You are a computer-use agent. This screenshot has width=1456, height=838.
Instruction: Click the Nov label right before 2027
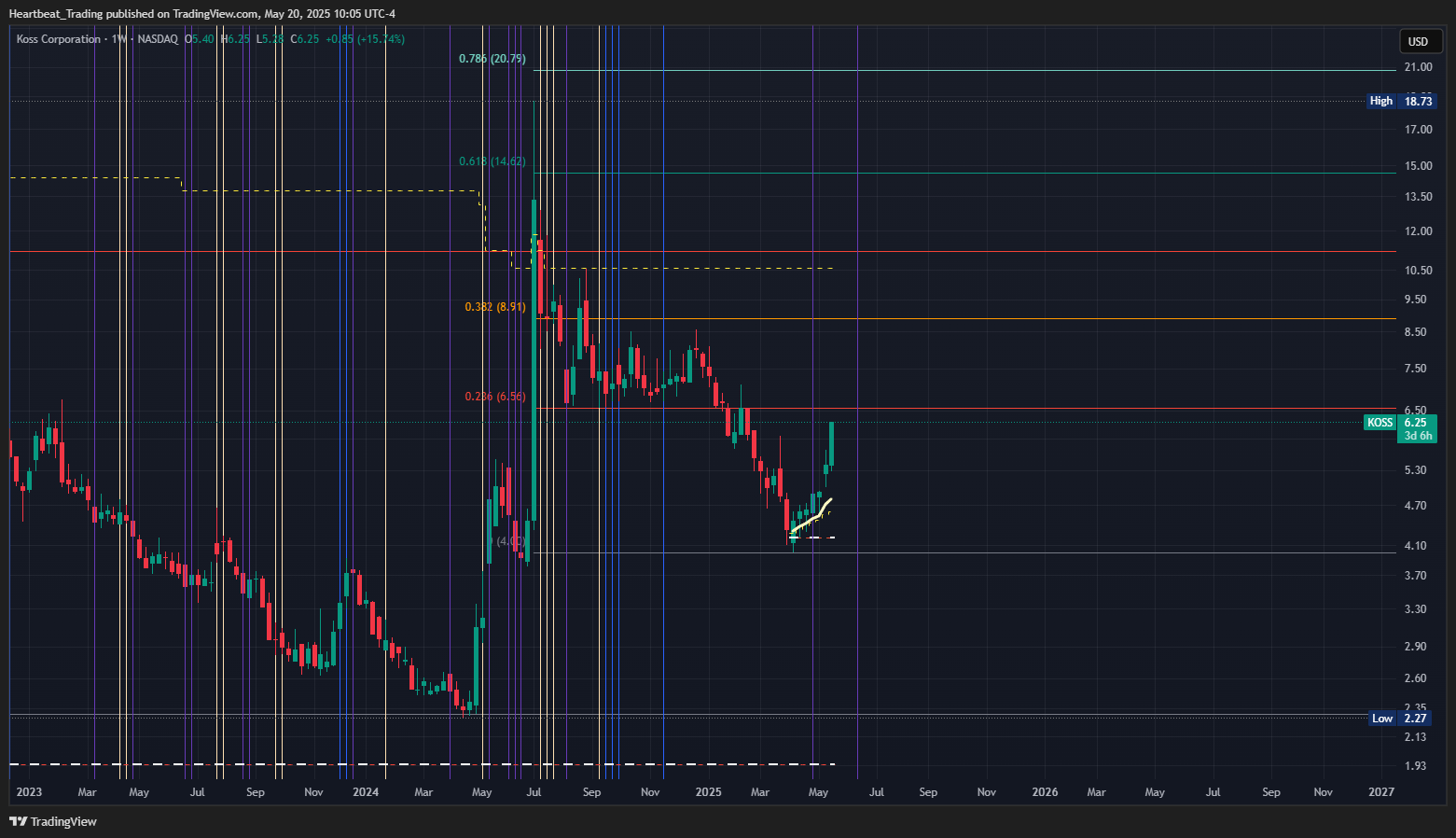[x=1323, y=792]
